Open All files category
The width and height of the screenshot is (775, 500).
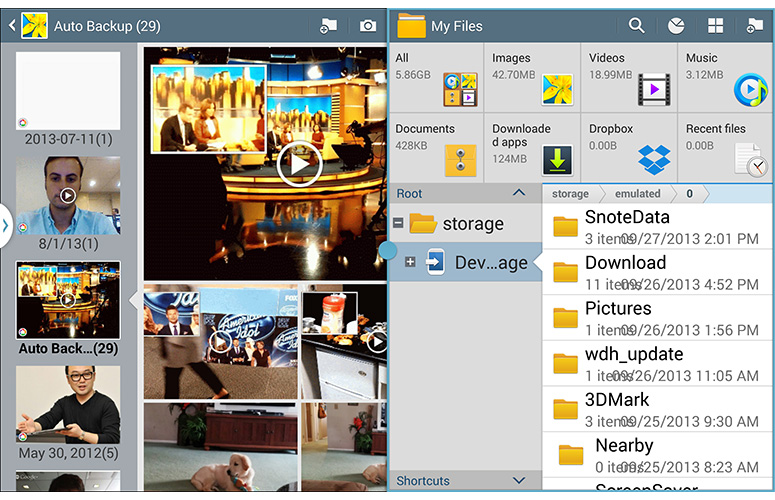click(x=436, y=78)
